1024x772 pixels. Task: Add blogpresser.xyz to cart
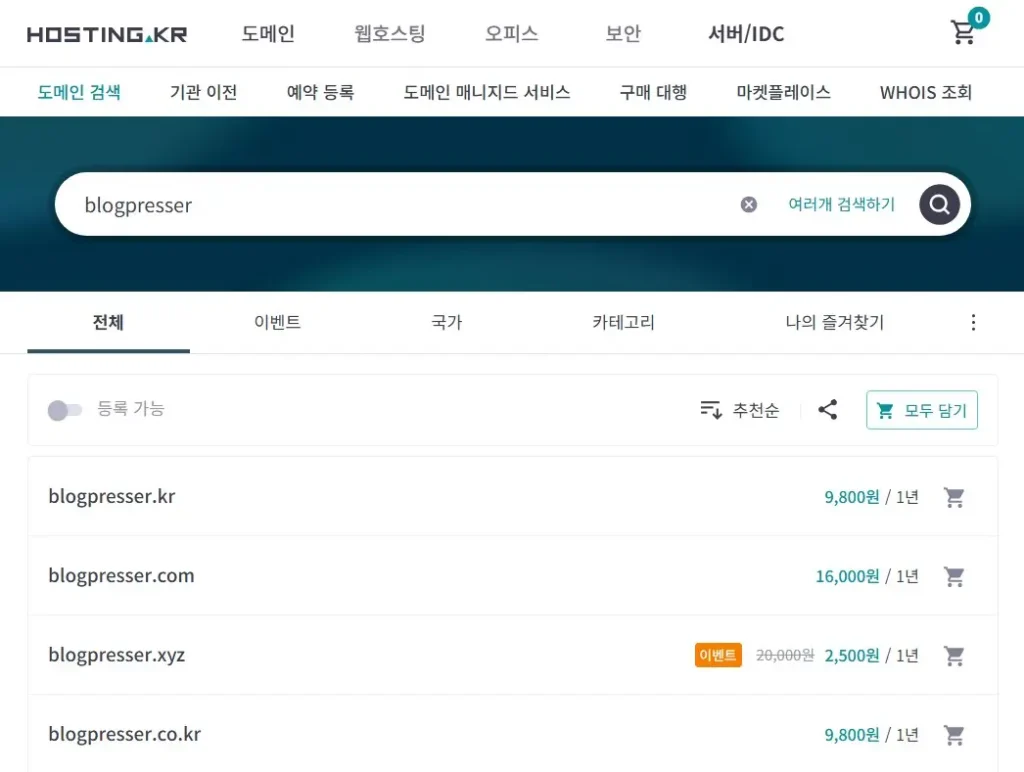954,656
